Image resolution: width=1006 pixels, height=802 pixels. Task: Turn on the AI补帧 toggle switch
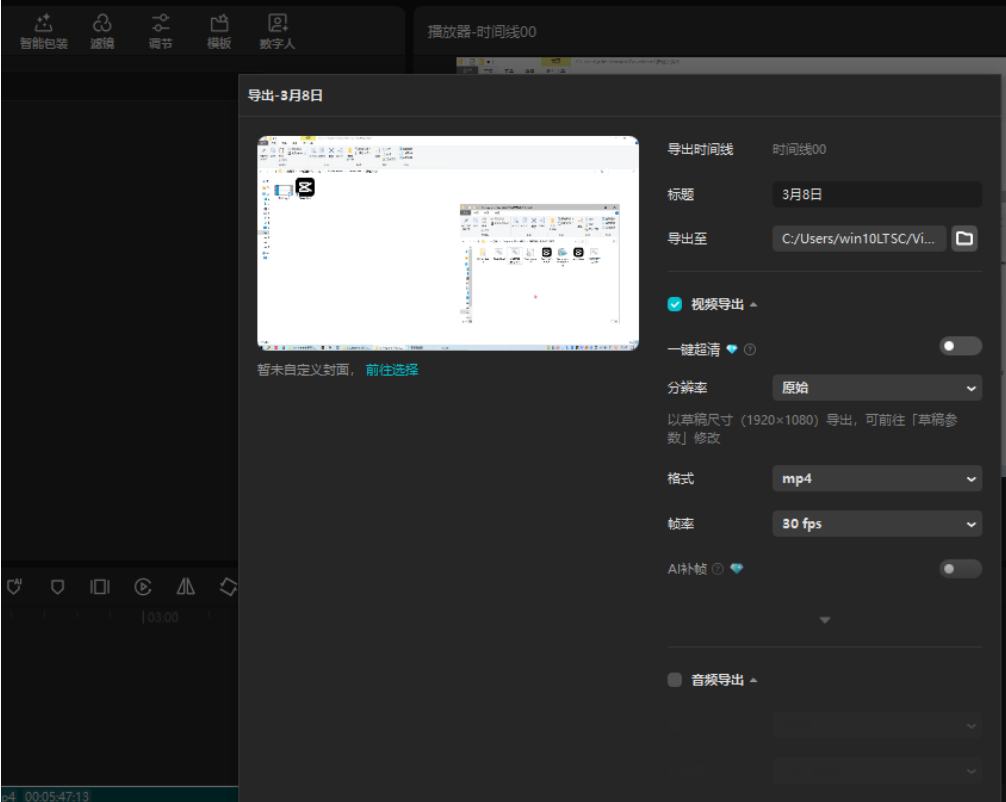click(960, 568)
